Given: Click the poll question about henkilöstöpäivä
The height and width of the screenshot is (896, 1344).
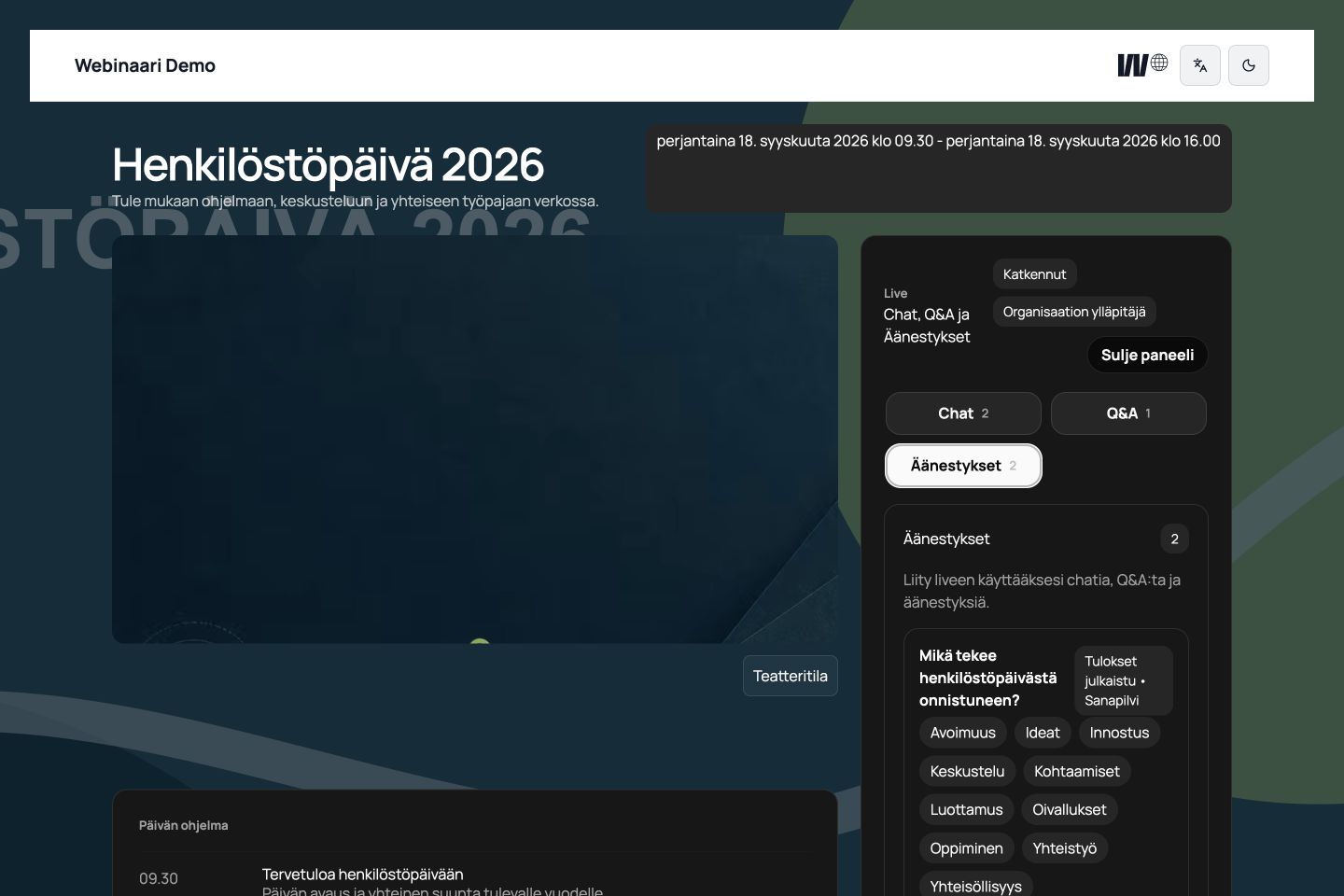Looking at the screenshot, I should point(988,678).
